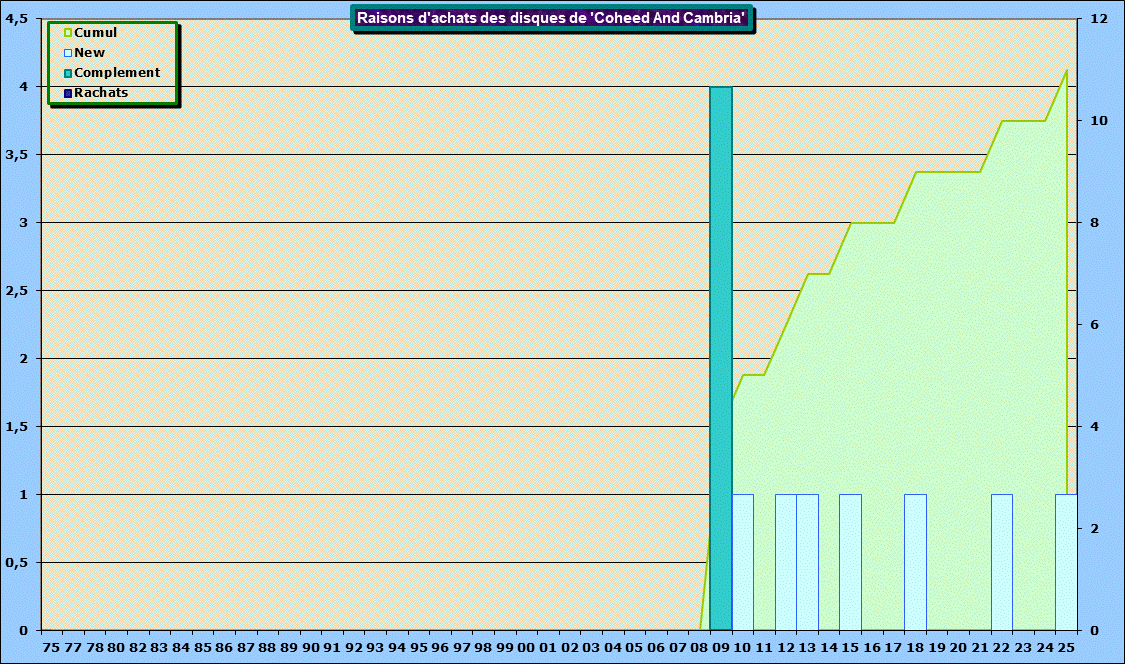
Task: Select the New bar for year 18
Action: pos(915,562)
